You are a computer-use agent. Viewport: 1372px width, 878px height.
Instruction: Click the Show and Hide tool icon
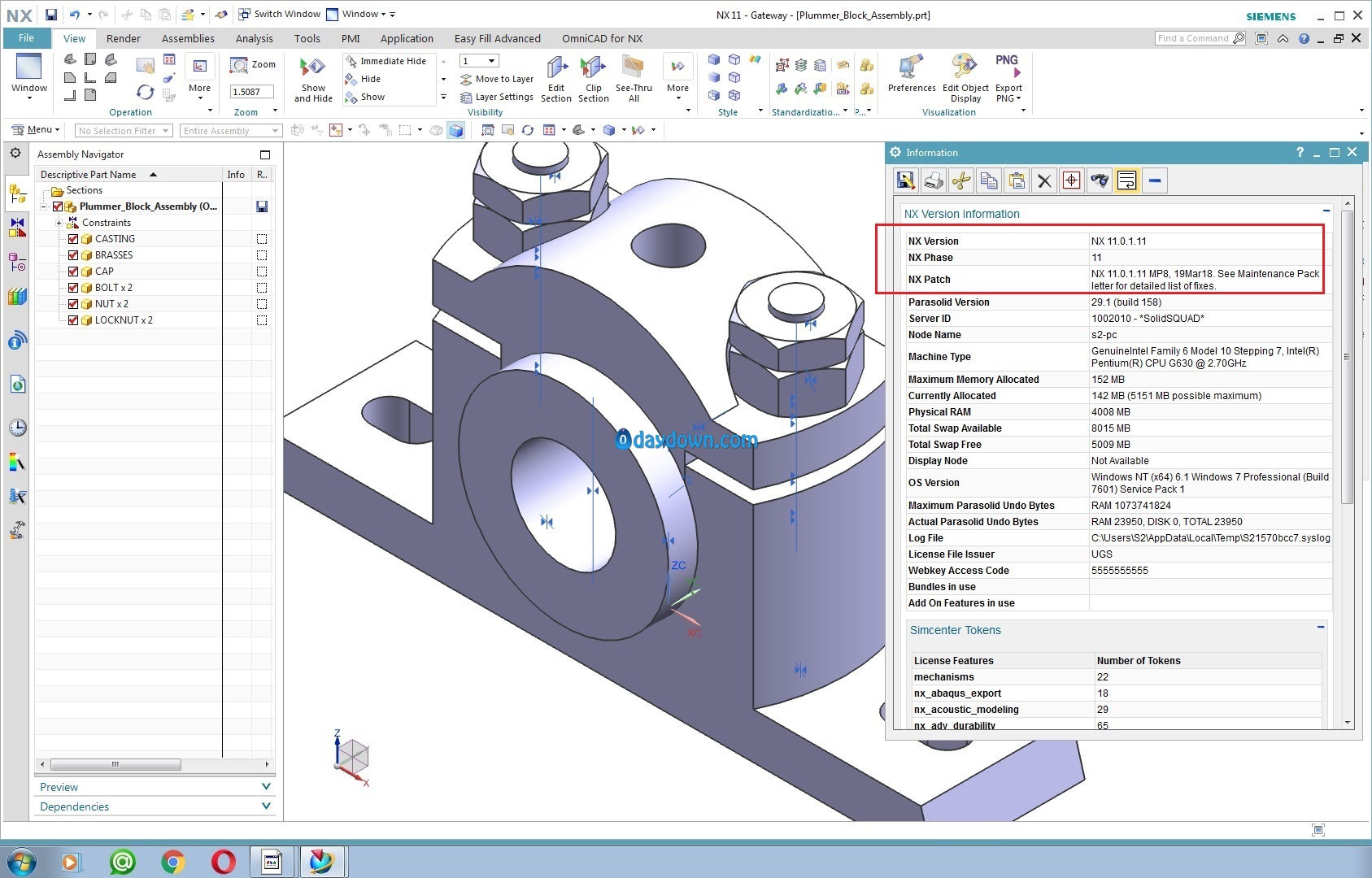click(312, 67)
